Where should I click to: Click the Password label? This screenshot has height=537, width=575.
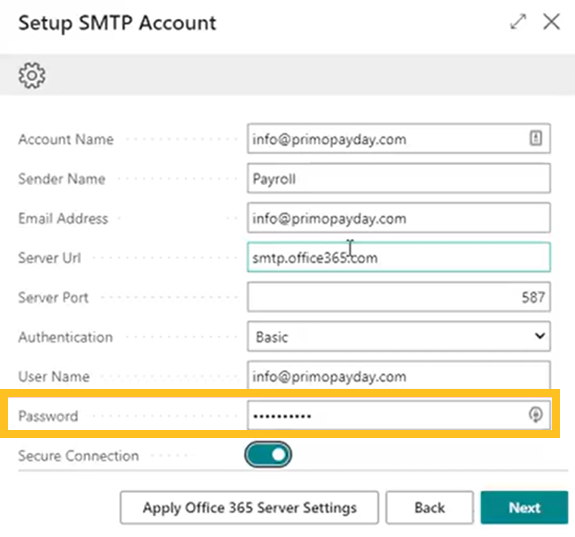pyautogui.click(x=48, y=416)
